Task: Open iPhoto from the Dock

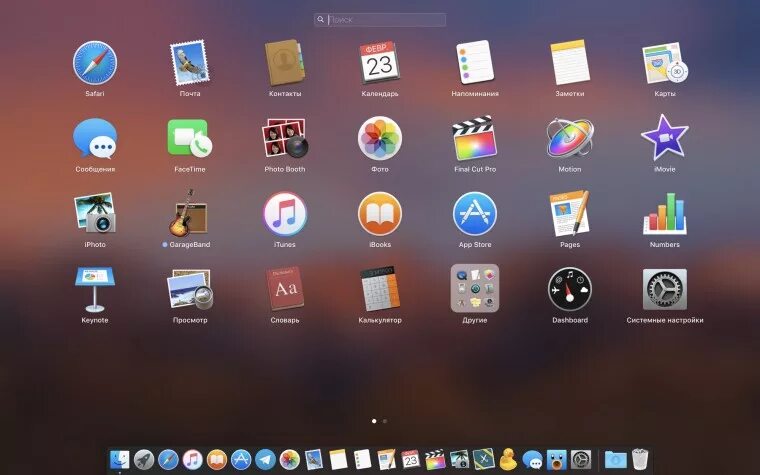Action: click(x=459, y=459)
